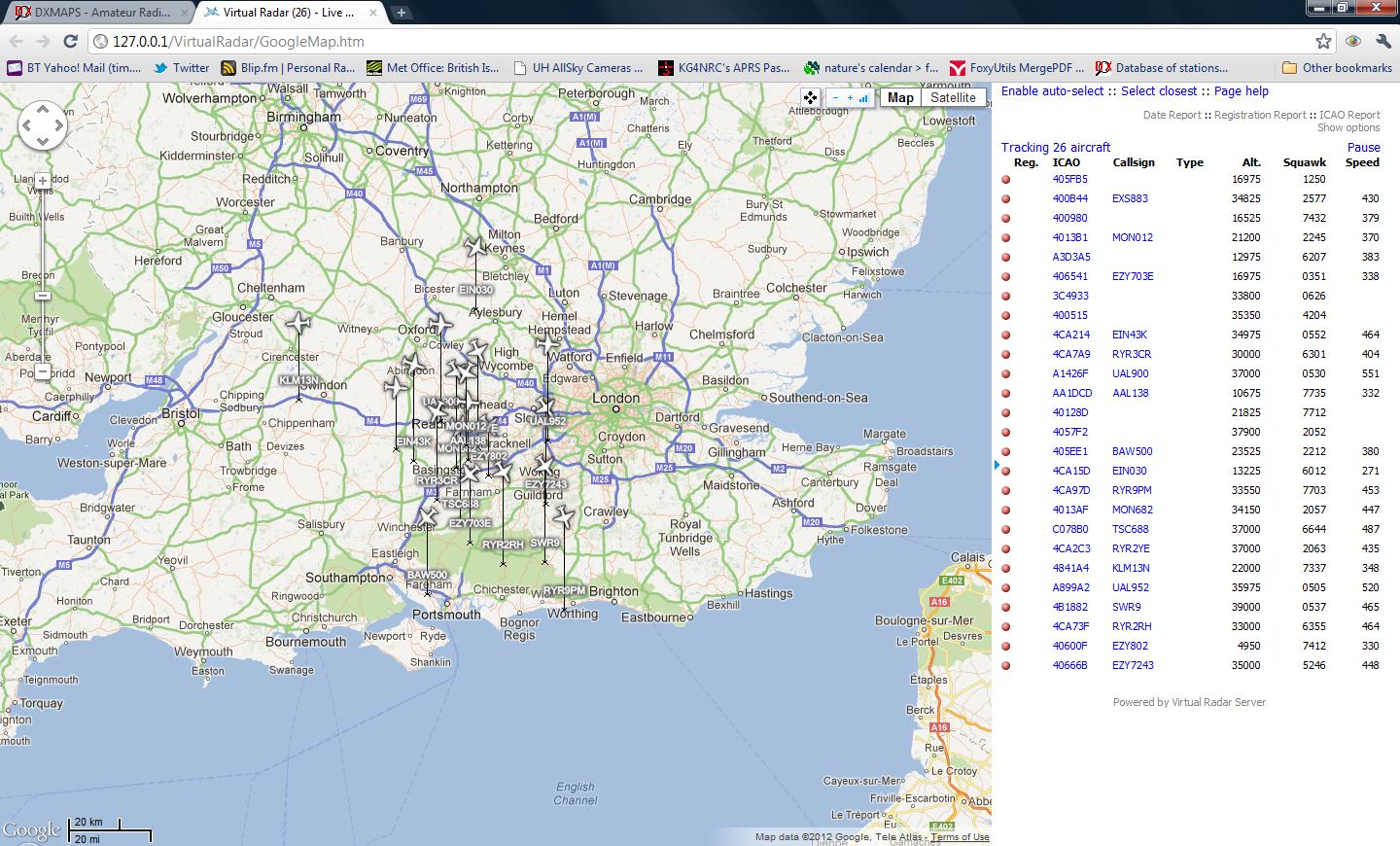The image size is (1400, 846).
Task: Click the red dot in the UAL900 row
Action: [x=1006, y=373]
